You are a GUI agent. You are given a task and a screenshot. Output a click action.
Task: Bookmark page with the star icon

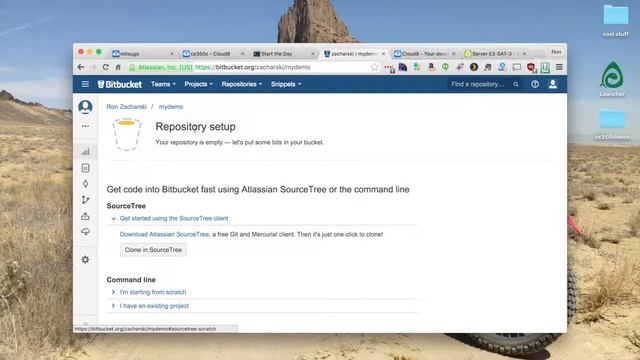point(374,67)
